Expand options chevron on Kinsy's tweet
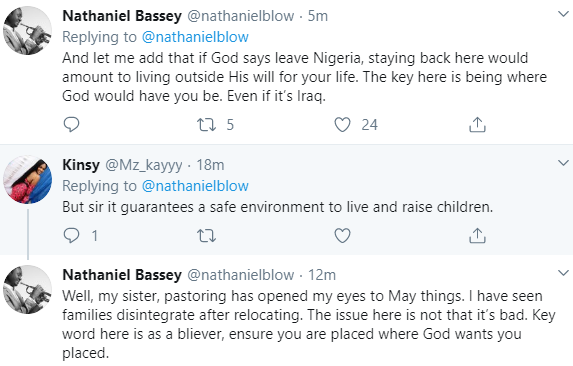The width and height of the screenshot is (573, 366). click(x=563, y=163)
